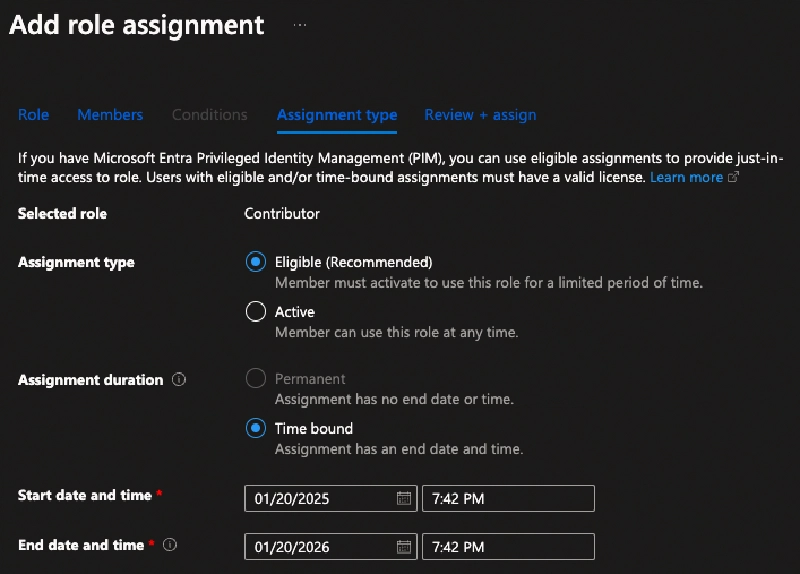Select the Assignment type tab

point(336,115)
